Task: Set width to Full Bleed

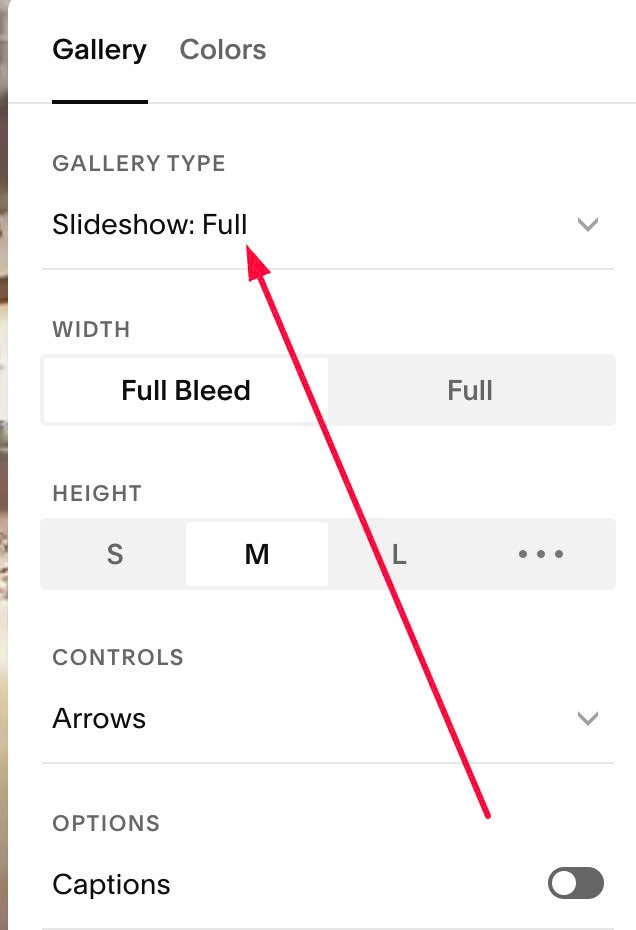Action: pos(186,390)
